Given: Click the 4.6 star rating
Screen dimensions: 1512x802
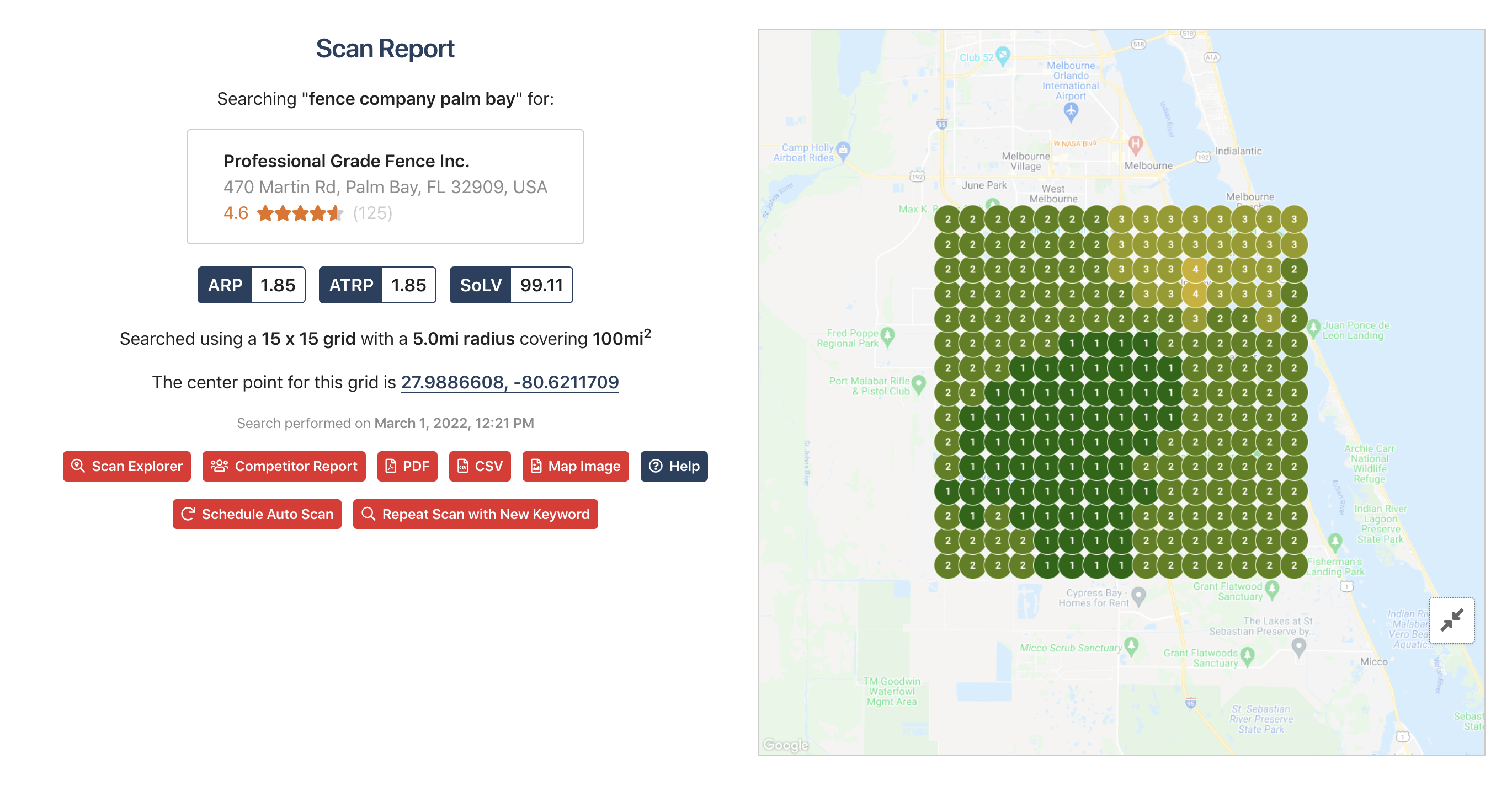Looking at the screenshot, I should (283, 213).
